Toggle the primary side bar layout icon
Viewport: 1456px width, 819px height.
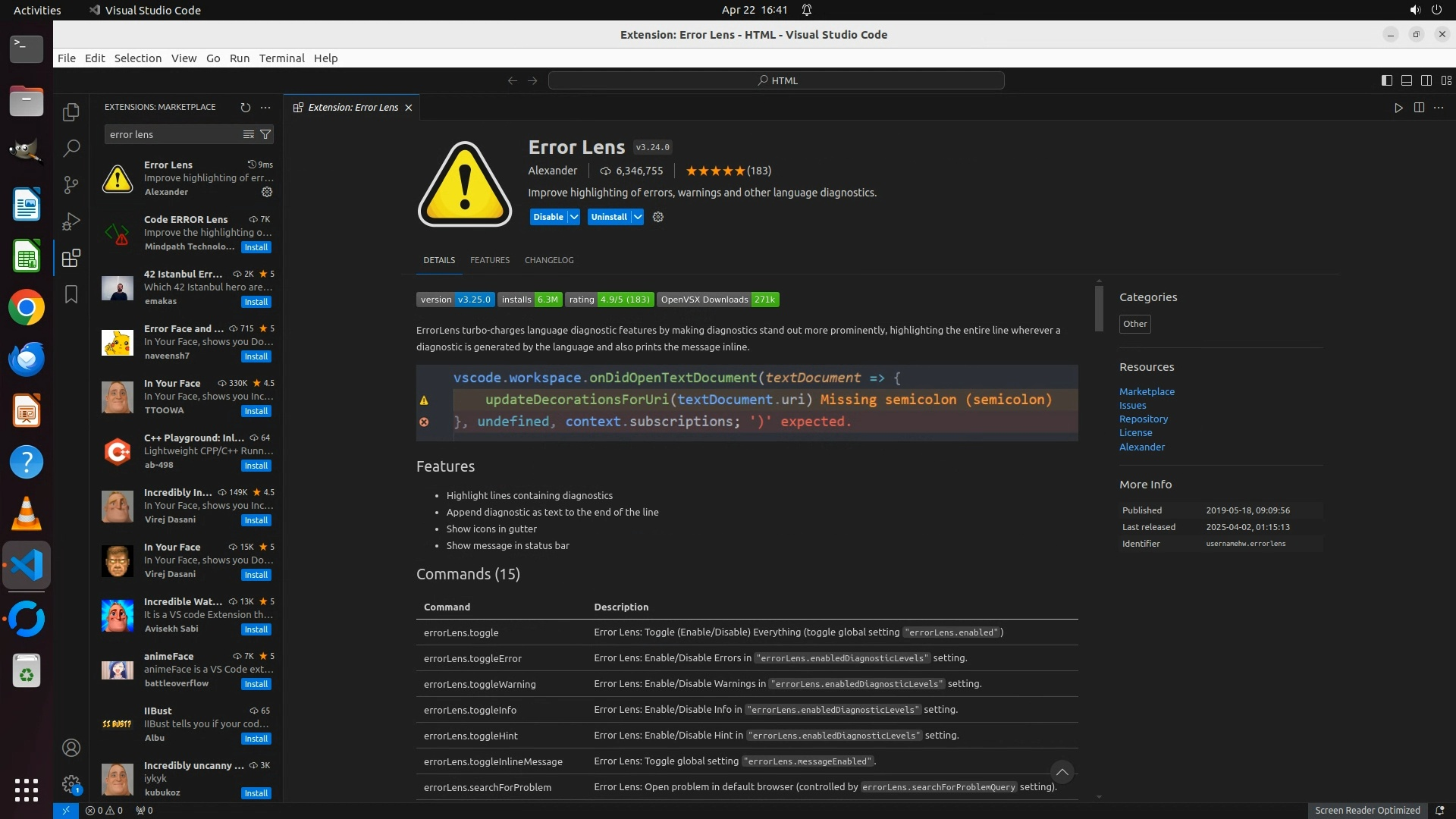coord(1387,80)
